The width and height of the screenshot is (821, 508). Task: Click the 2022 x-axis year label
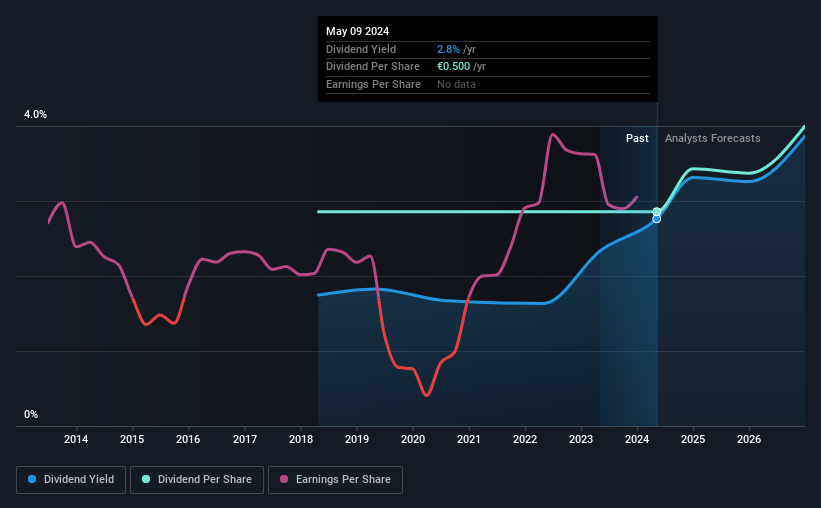[x=525, y=439]
